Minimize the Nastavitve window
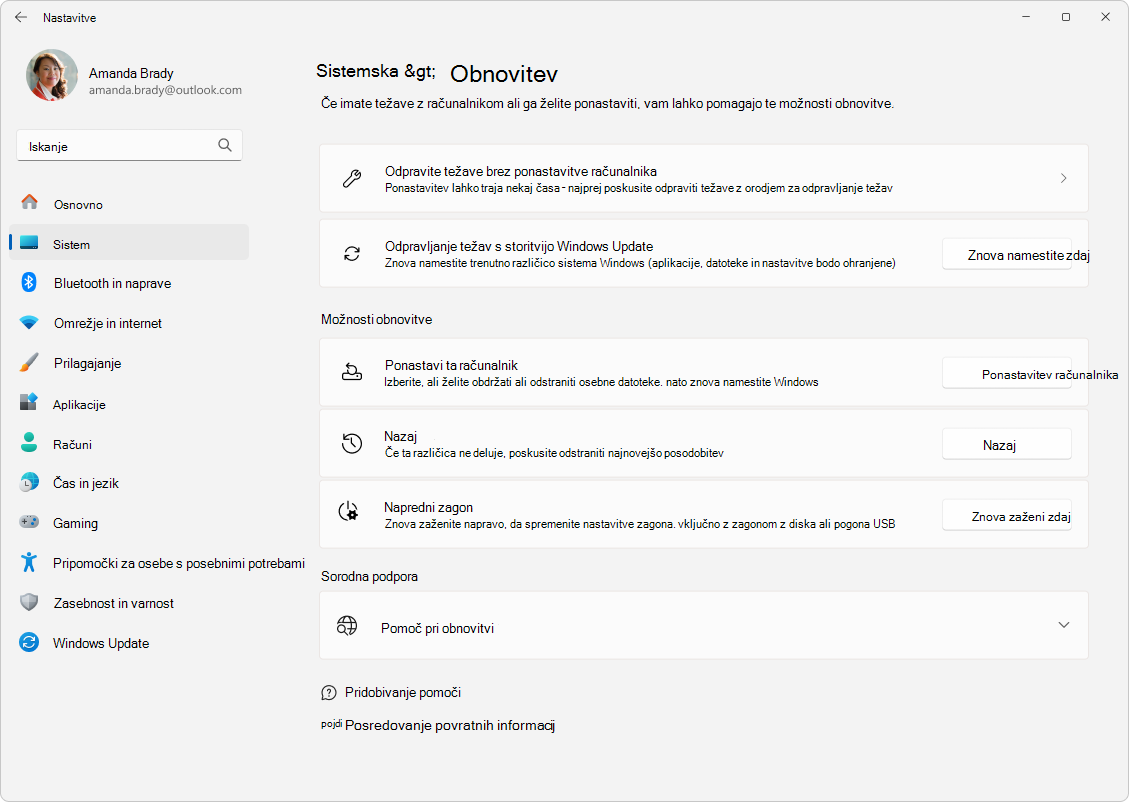 (x=1026, y=17)
